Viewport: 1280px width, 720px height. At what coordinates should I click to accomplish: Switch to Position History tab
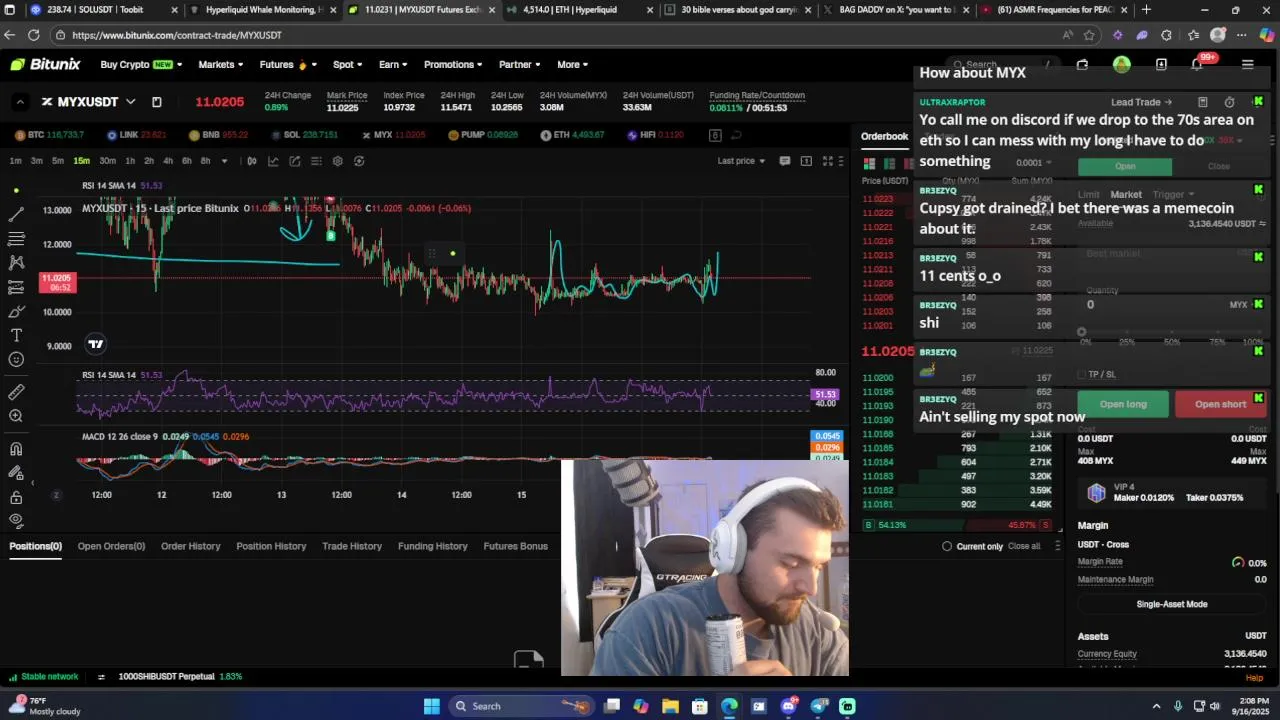271,546
